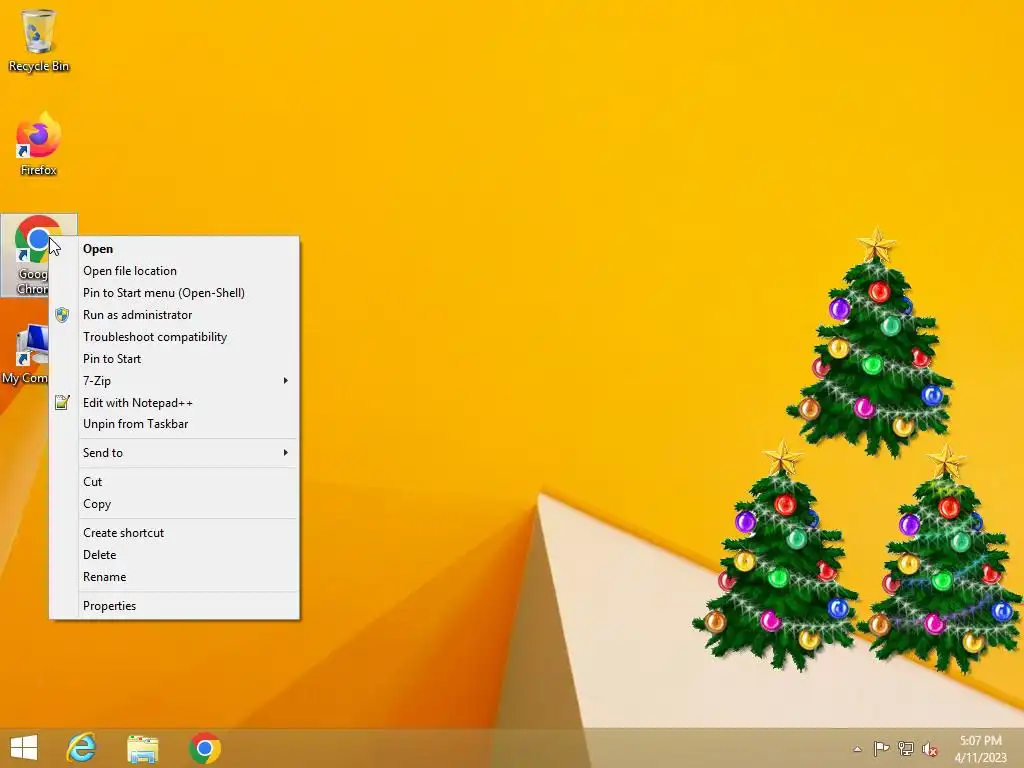The image size is (1024, 768).
Task: Select the My Computer desktop icon
Action: point(25,355)
